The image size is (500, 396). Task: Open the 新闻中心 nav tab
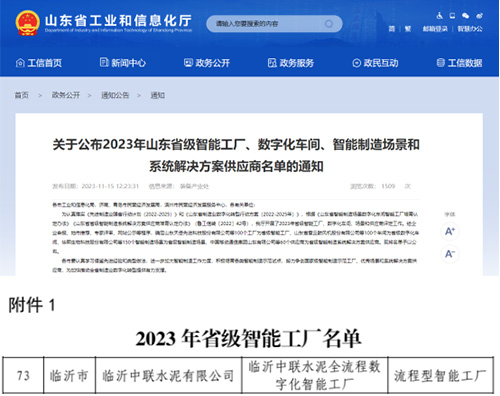click(x=123, y=63)
